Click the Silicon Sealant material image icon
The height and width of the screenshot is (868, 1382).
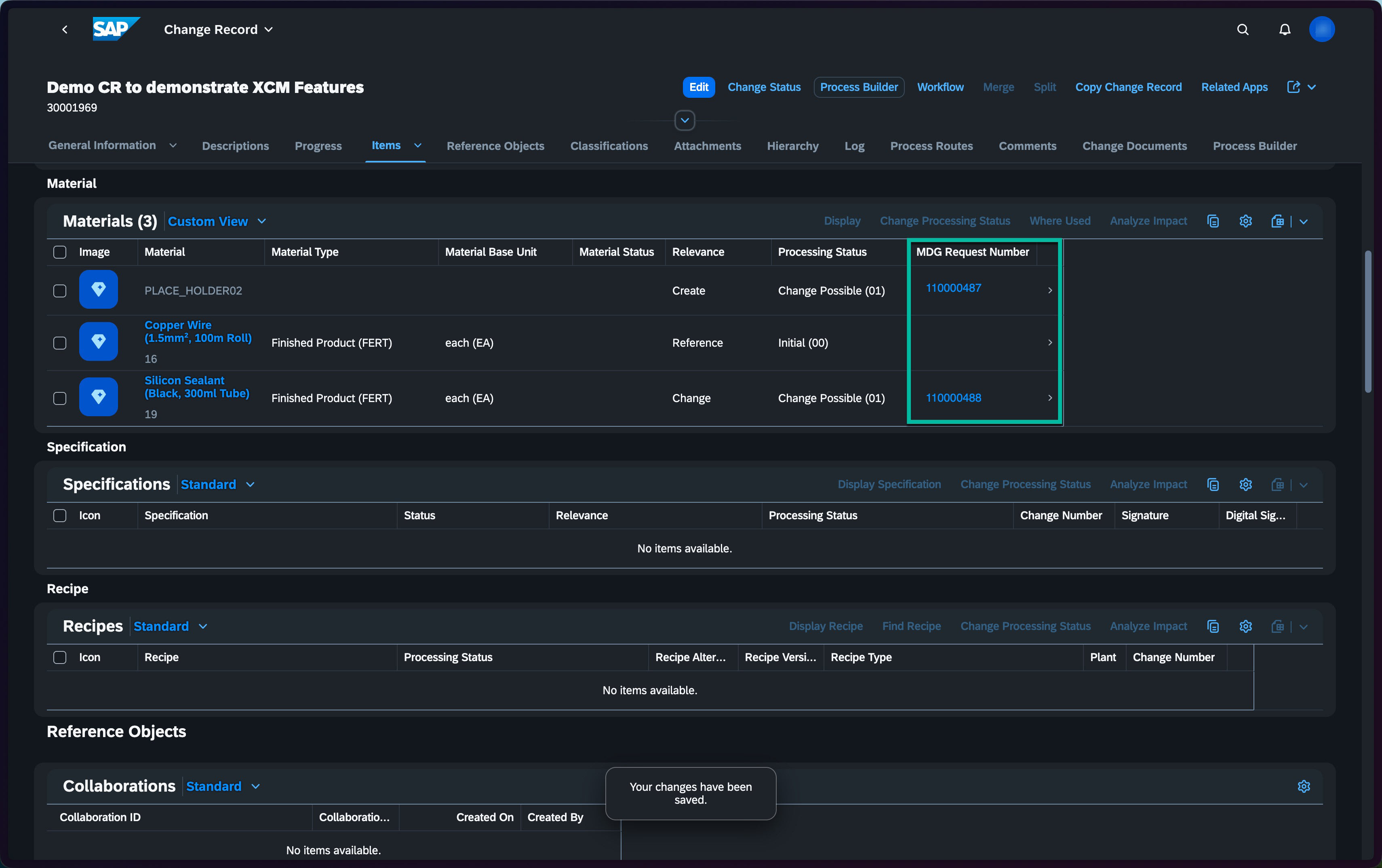click(98, 397)
